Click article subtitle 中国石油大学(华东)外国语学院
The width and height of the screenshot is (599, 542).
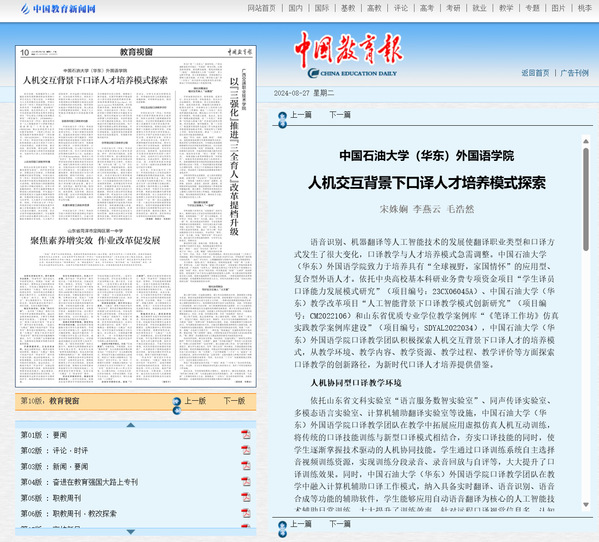click(x=427, y=156)
